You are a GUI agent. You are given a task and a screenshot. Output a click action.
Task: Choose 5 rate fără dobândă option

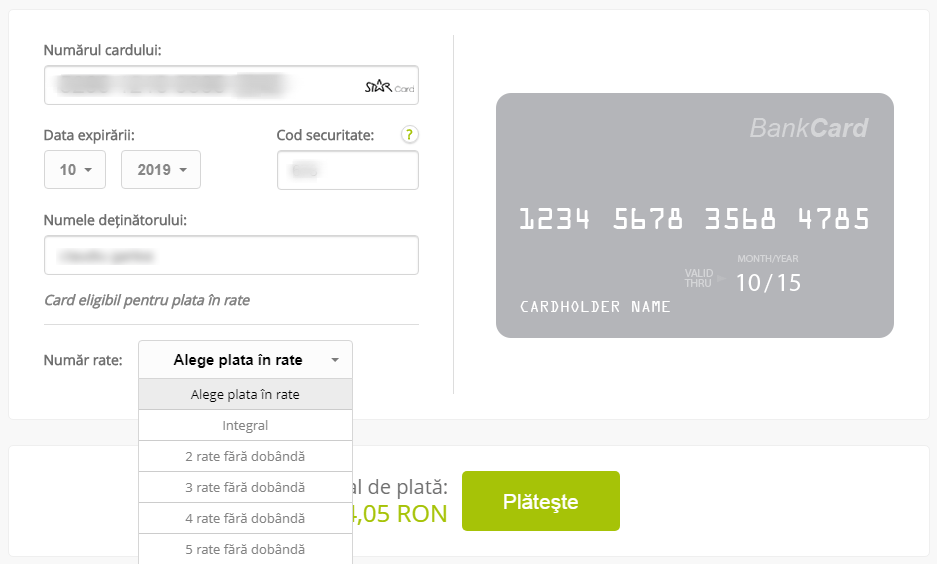pyautogui.click(x=245, y=549)
